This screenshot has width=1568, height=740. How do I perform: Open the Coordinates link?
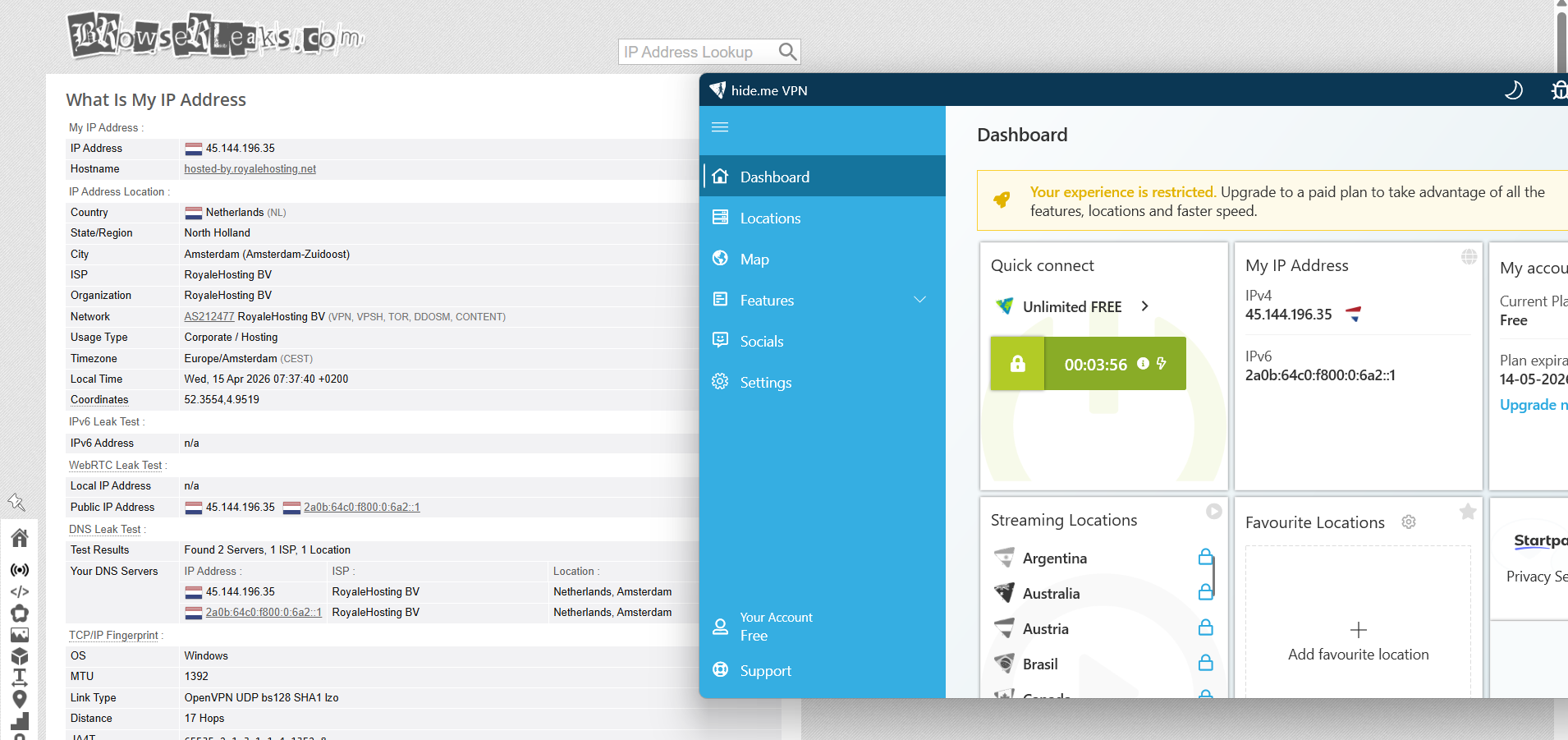[99, 400]
